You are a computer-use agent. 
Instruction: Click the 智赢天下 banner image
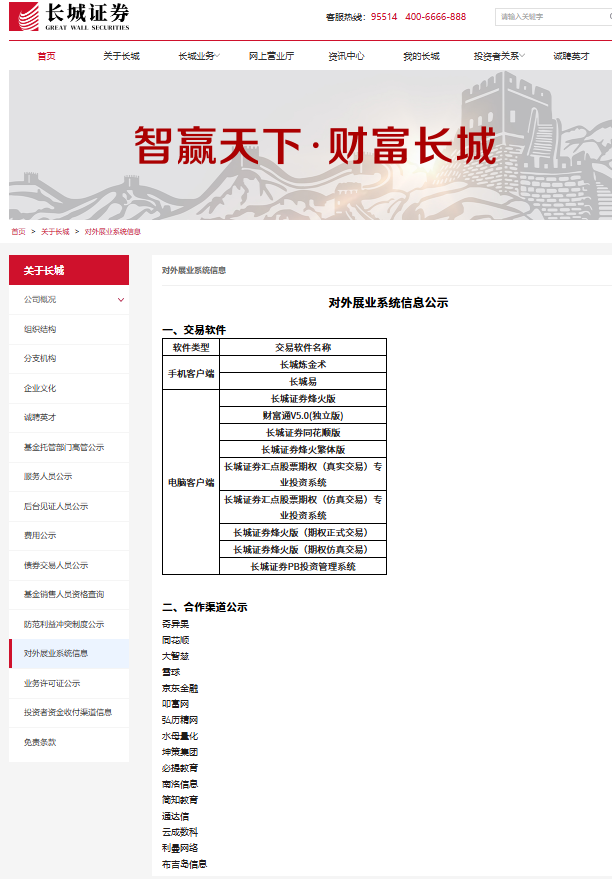tap(310, 145)
